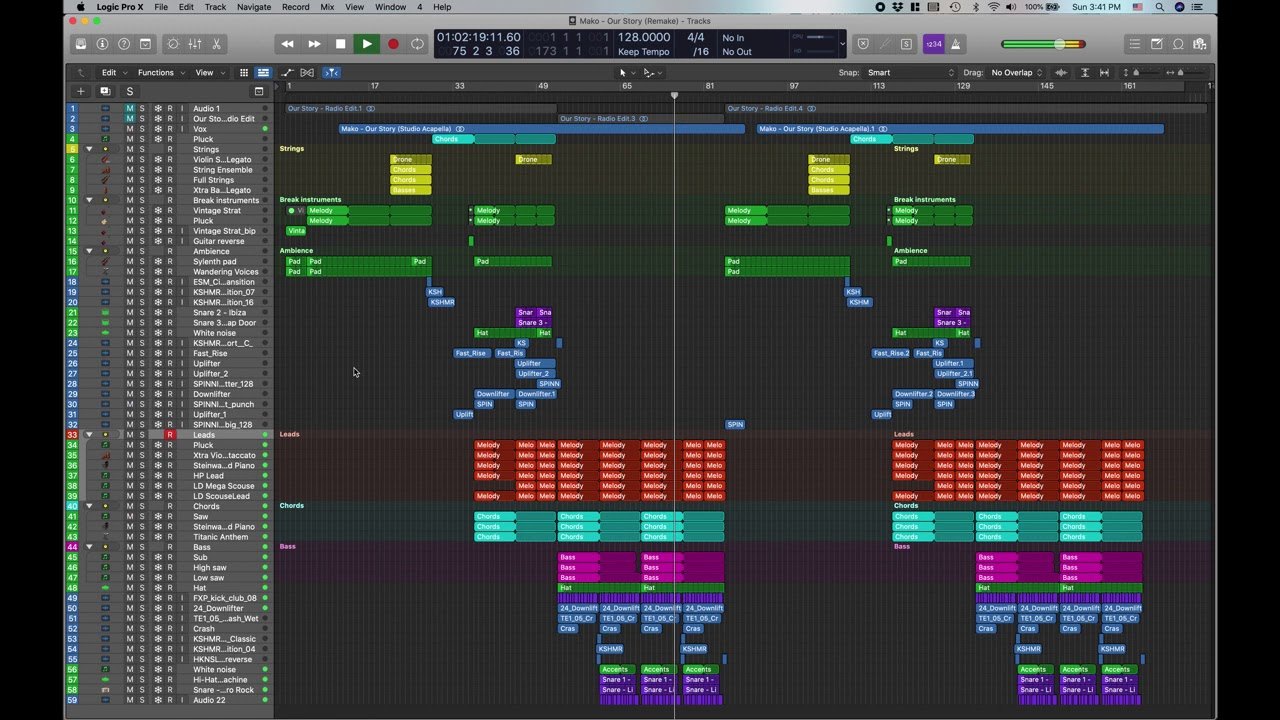Stop playback

click(x=340, y=44)
